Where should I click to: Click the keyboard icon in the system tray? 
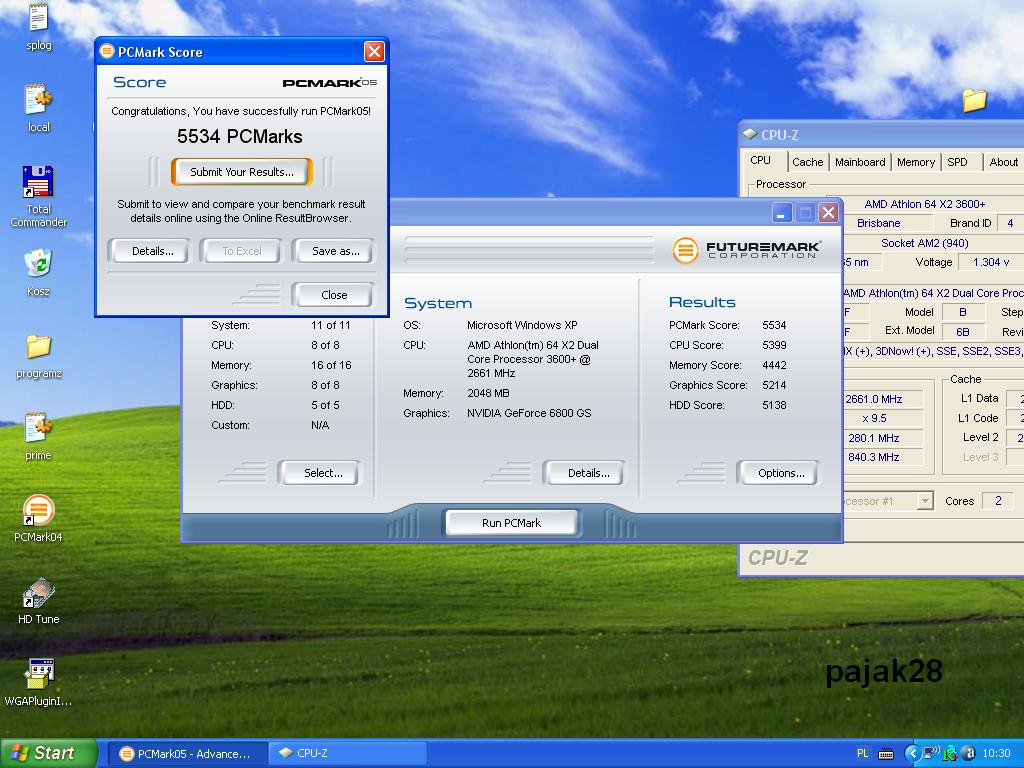(x=886, y=754)
